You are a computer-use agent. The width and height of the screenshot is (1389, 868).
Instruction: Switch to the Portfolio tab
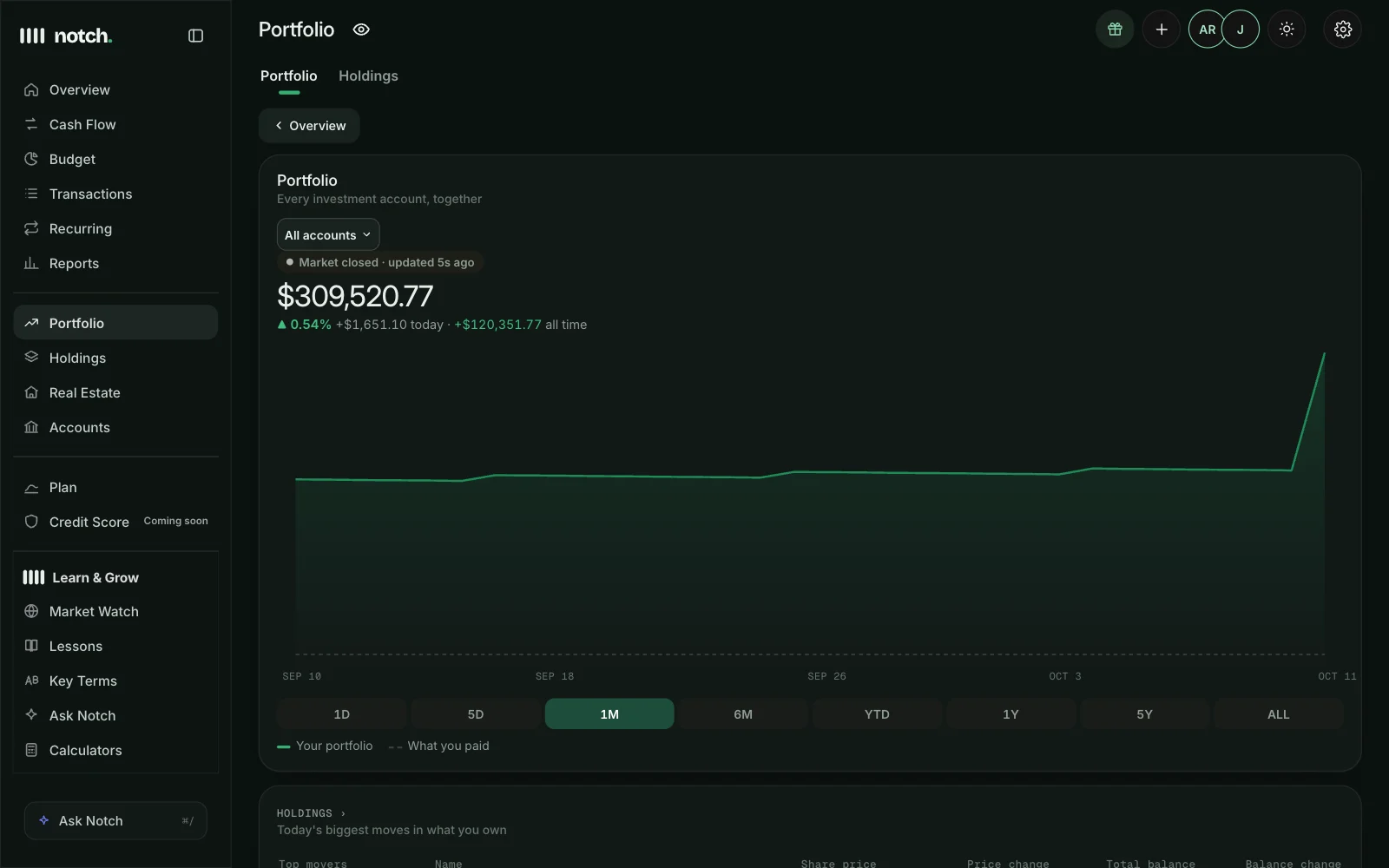pyautogui.click(x=289, y=76)
